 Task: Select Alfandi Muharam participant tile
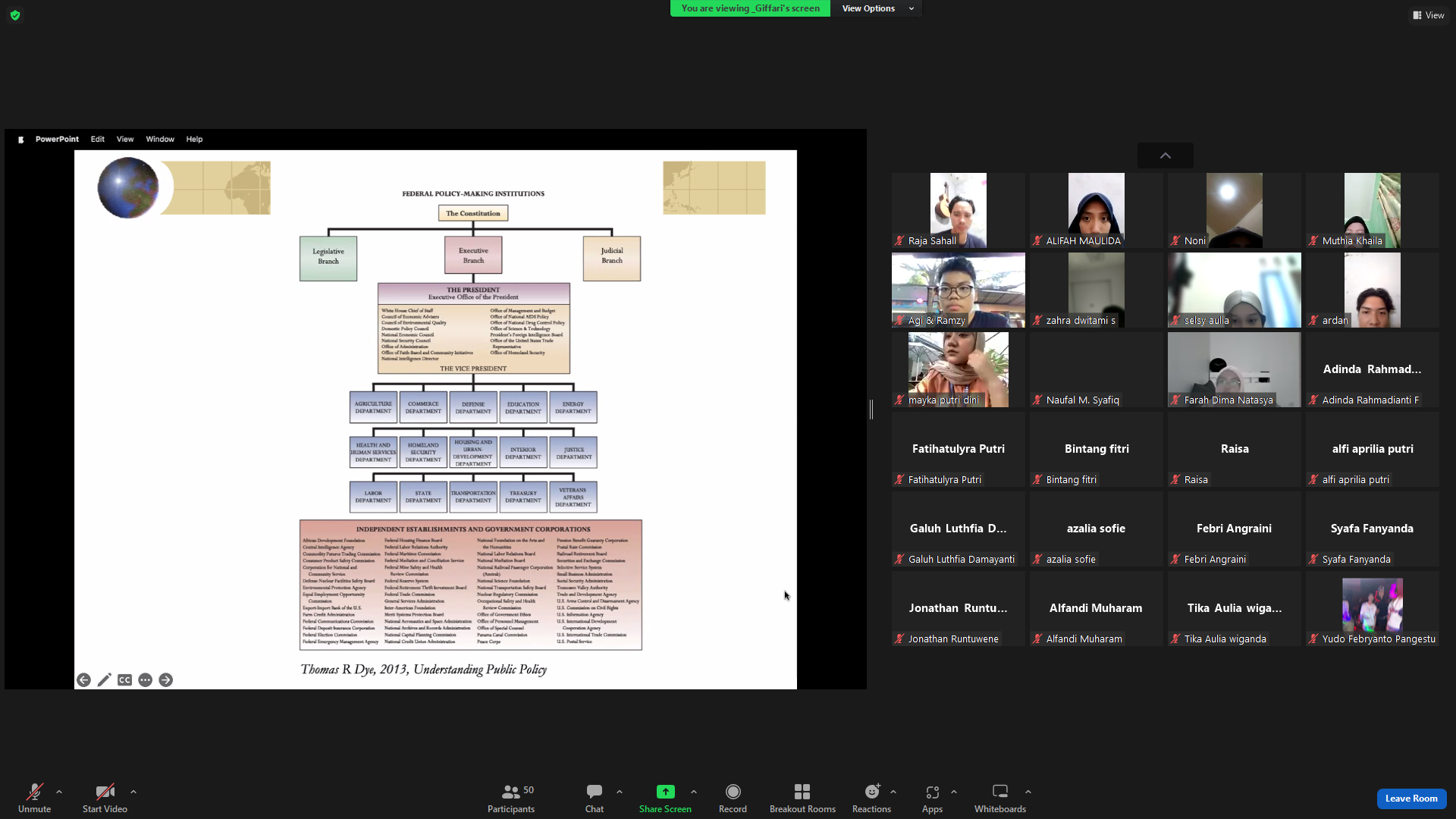[x=1097, y=609]
